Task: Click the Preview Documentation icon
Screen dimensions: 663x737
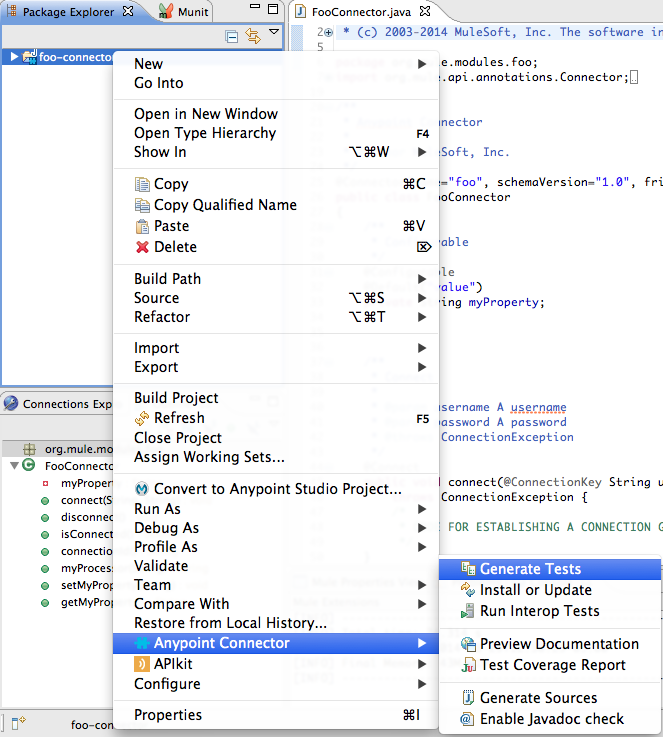Action: click(x=467, y=644)
